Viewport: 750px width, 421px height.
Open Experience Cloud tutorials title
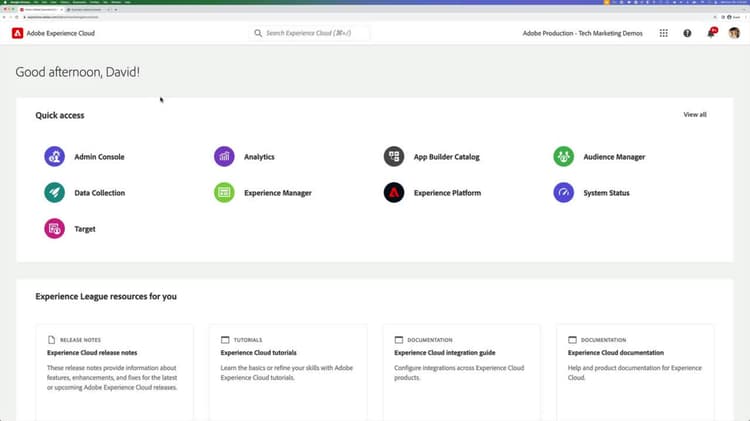click(258, 353)
